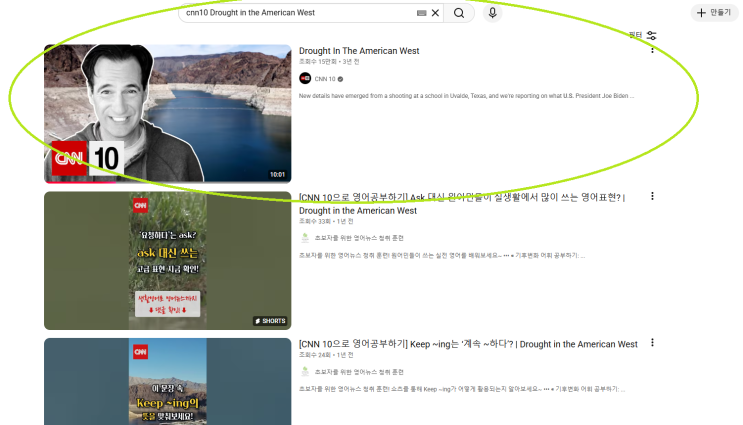This screenshot has width=743, height=425.
Task: Click the magnifying glass search button
Action: 459,13
